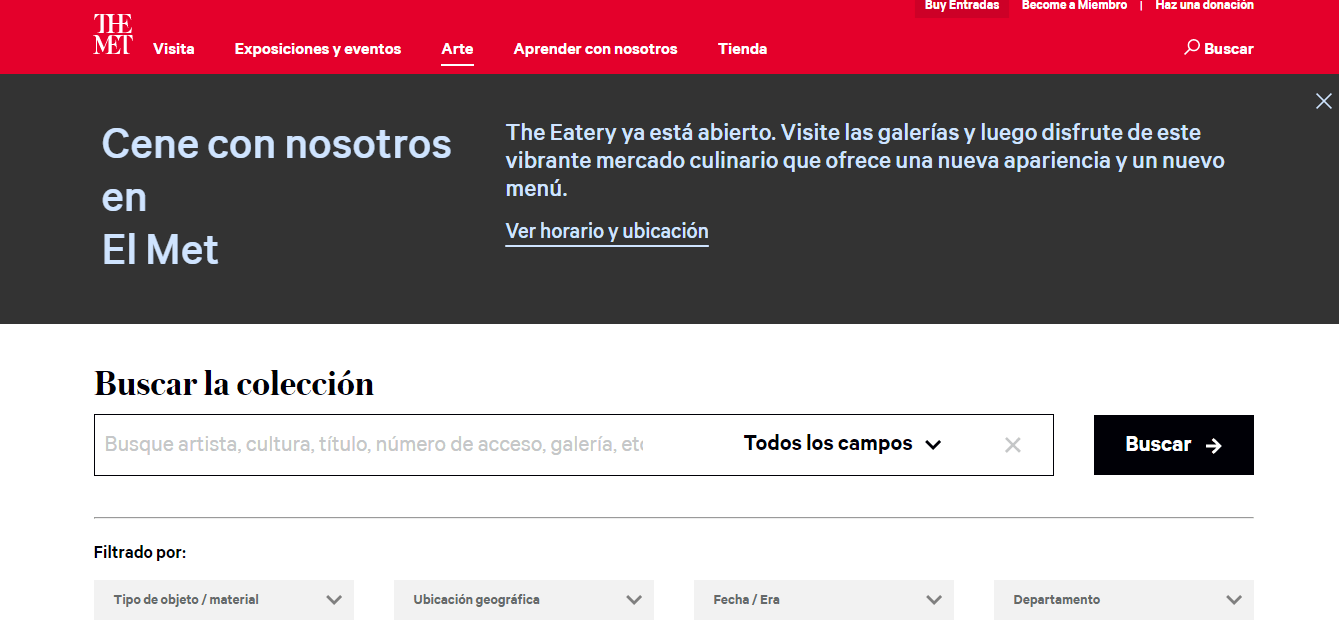Click the Buy Entradas button

962,6
